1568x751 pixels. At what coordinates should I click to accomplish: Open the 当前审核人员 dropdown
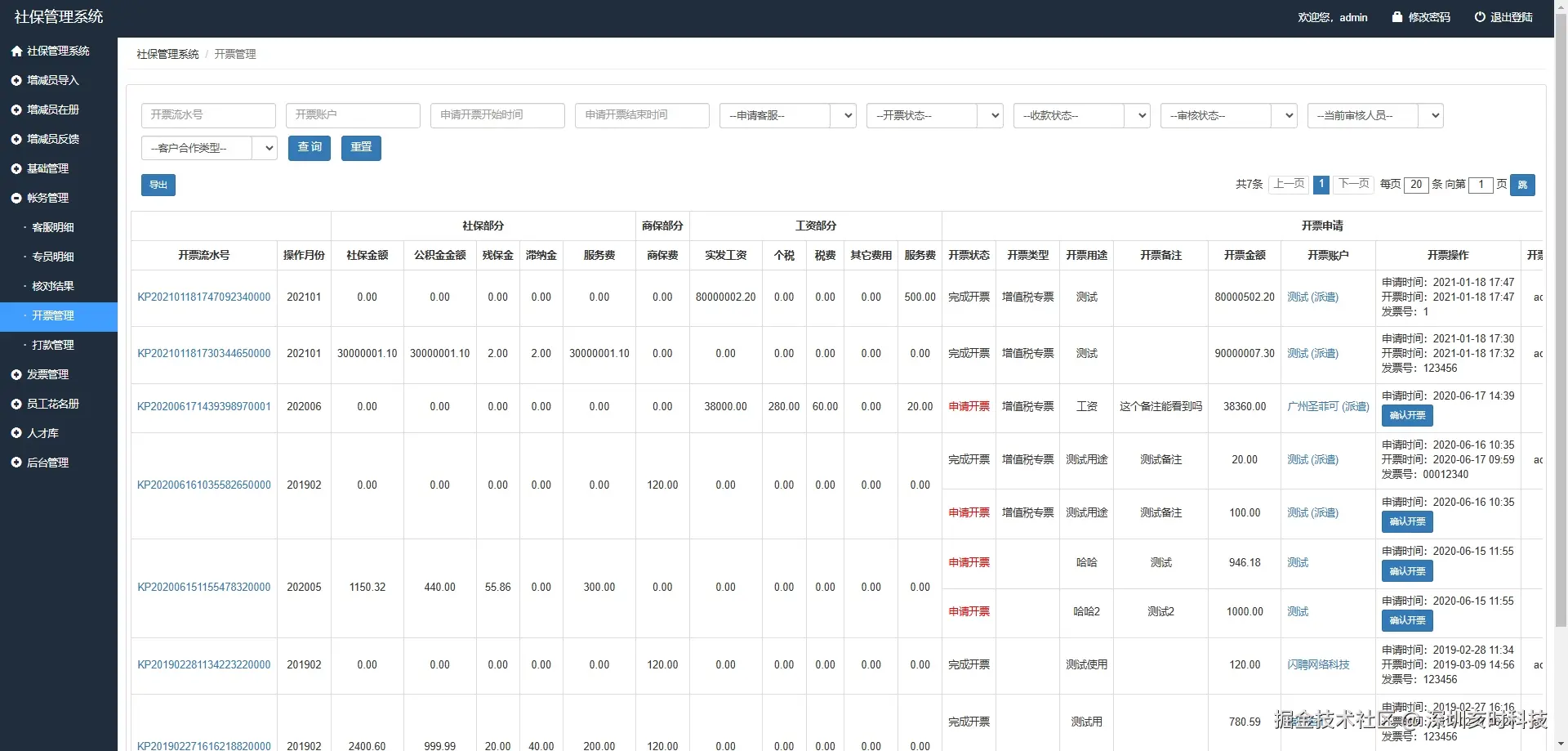pos(1375,116)
